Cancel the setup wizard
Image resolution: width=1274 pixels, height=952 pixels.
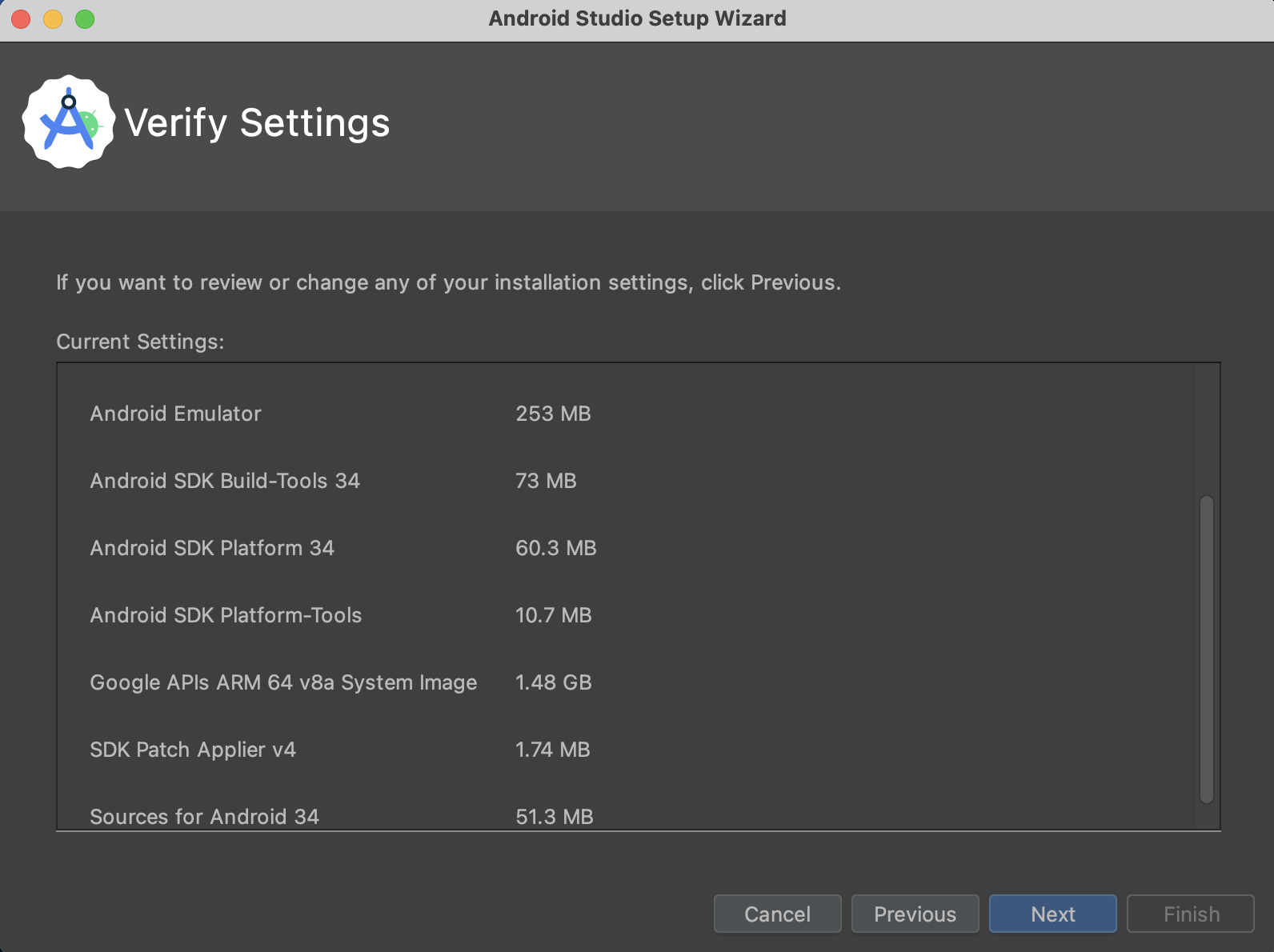click(777, 914)
